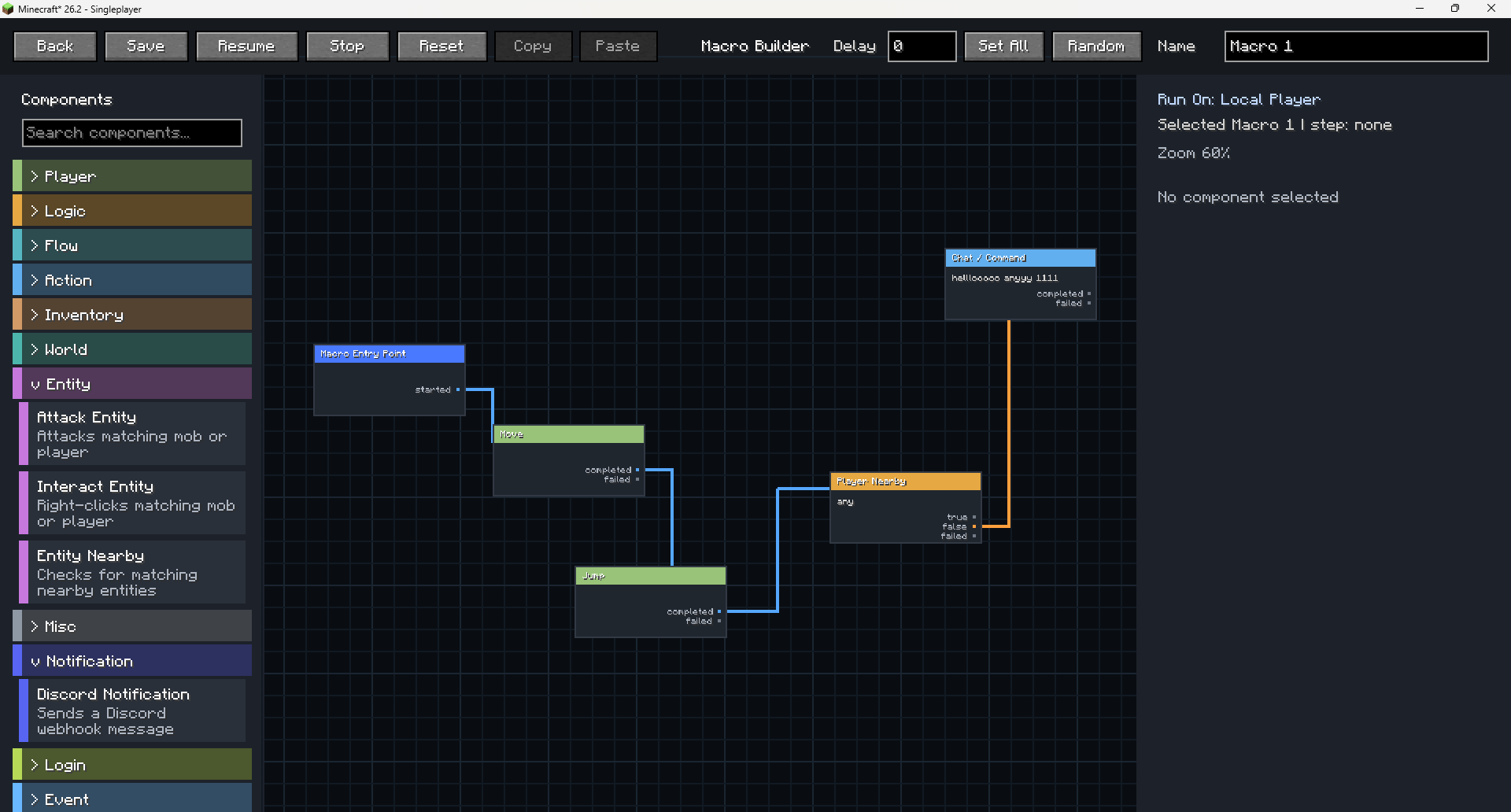Click the Reset button
Screen dimensions: 1511x812
tap(442, 46)
